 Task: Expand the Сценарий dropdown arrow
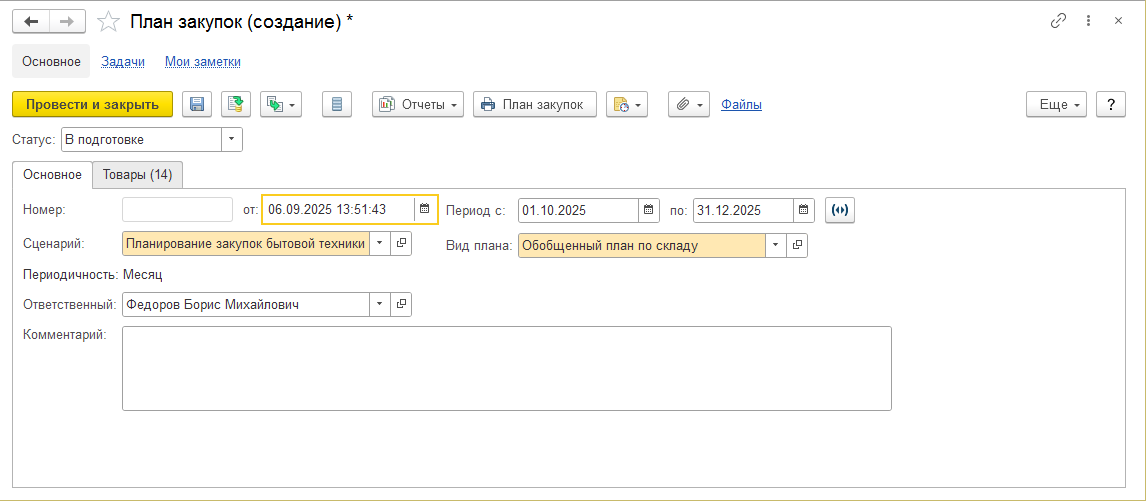(x=379, y=244)
